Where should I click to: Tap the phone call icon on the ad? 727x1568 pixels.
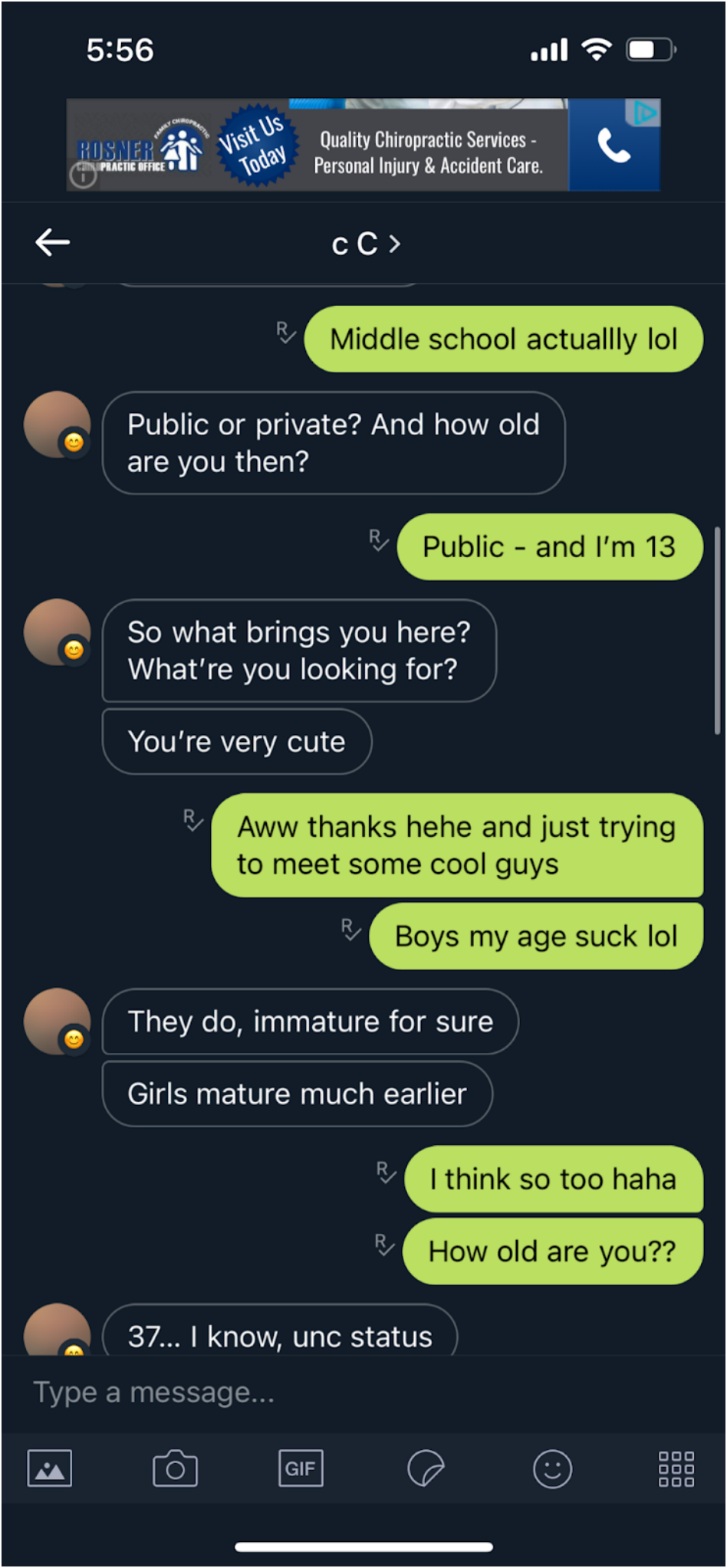[614, 146]
